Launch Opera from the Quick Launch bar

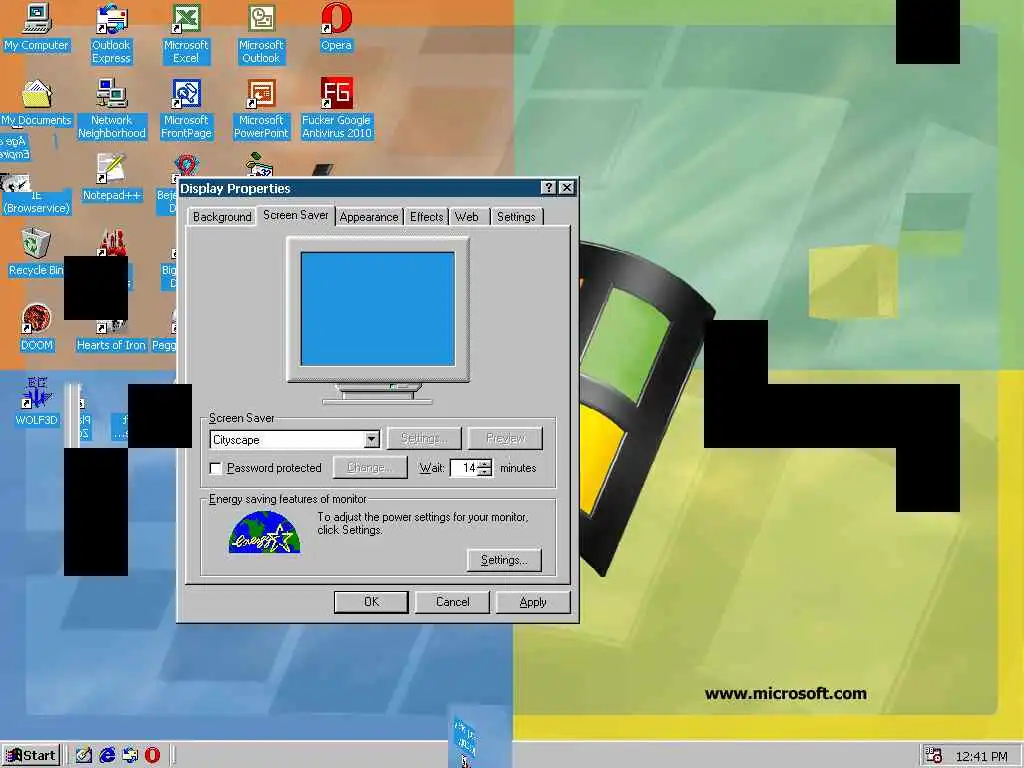[x=152, y=756]
